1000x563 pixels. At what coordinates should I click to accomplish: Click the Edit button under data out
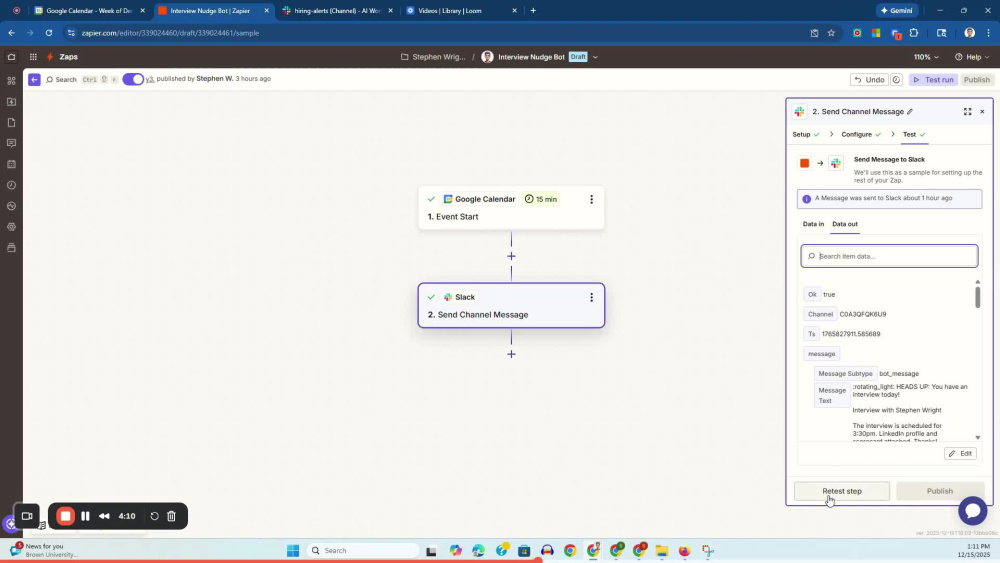coord(960,453)
